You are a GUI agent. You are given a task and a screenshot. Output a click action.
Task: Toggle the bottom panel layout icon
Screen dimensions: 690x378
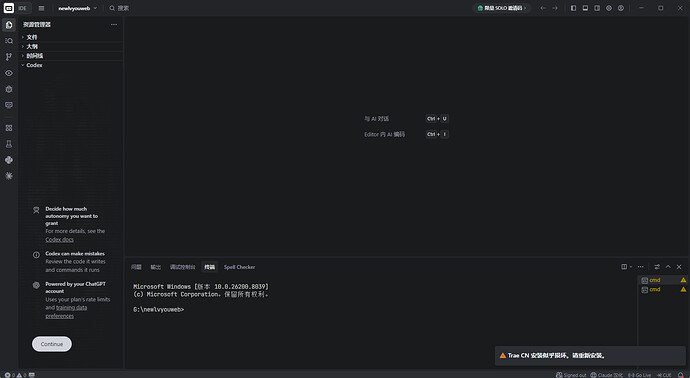point(585,8)
